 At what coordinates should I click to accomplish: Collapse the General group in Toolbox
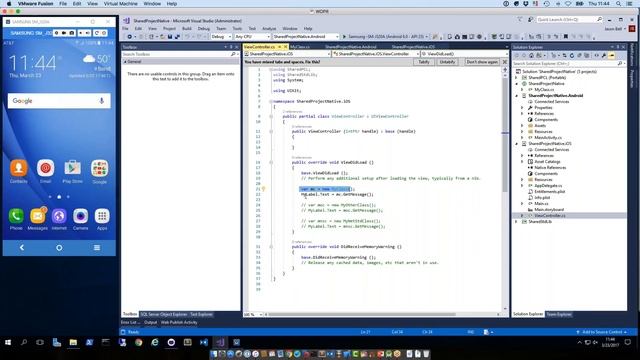[125, 62]
